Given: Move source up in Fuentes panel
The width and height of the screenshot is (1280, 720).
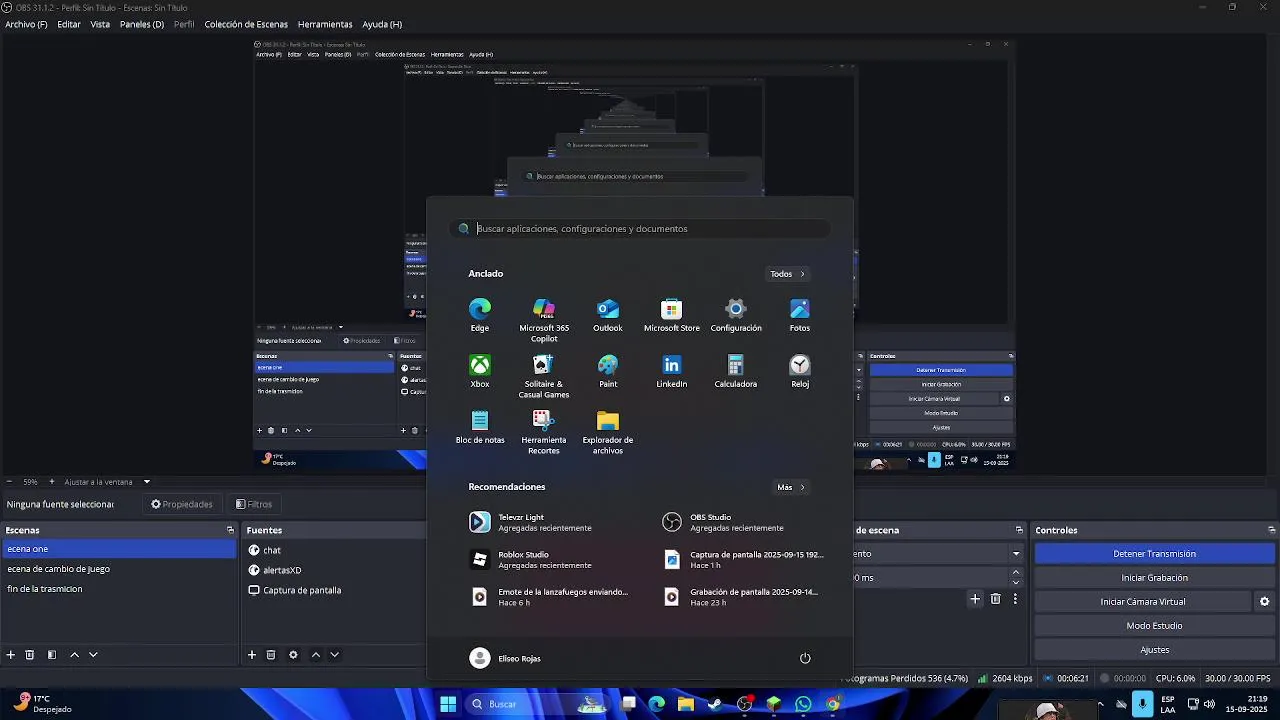Looking at the screenshot, I should click(x=315, y=655).
